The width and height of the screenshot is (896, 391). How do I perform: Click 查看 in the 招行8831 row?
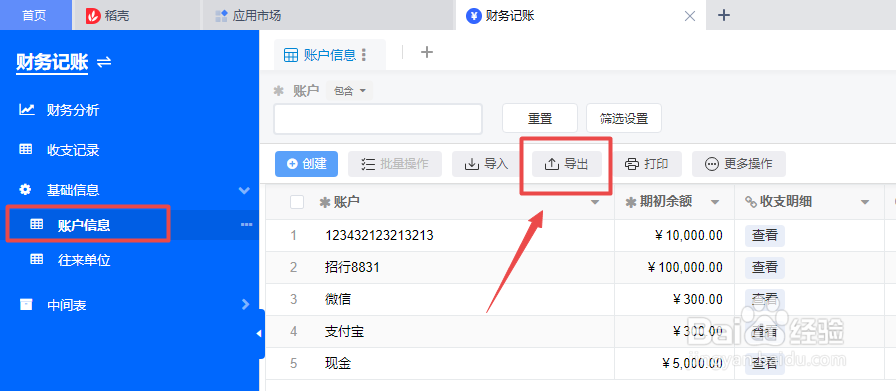point(765,267)
